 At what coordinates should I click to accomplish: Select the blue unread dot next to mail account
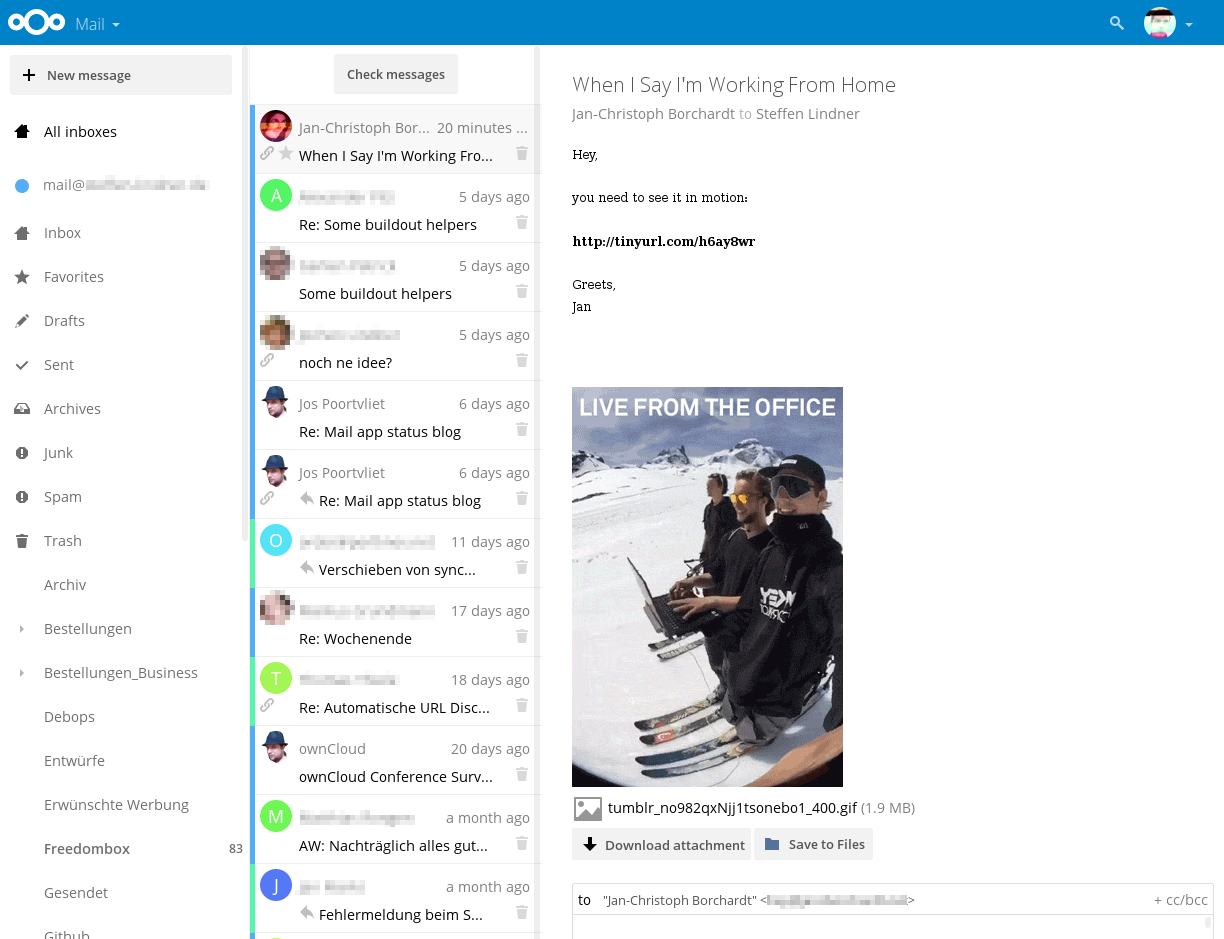point(22,184)
